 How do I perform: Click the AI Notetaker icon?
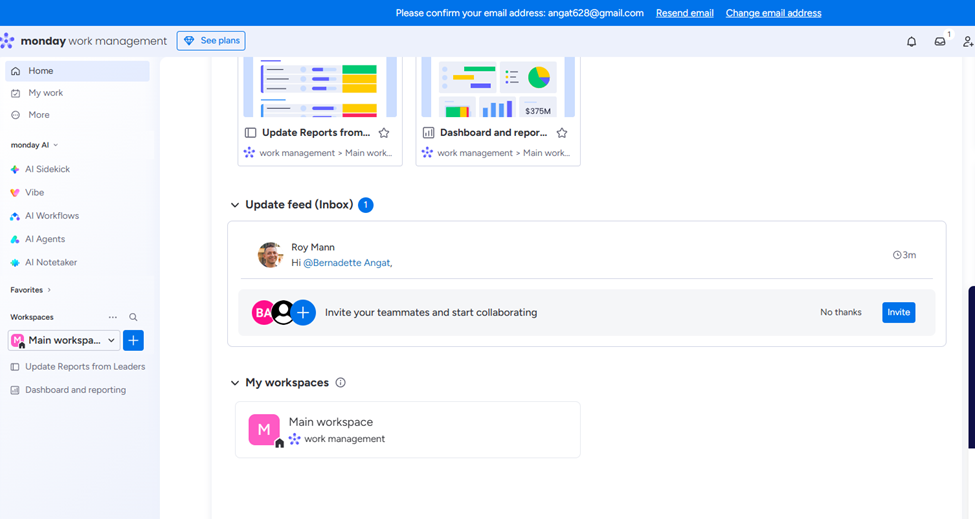15,262
